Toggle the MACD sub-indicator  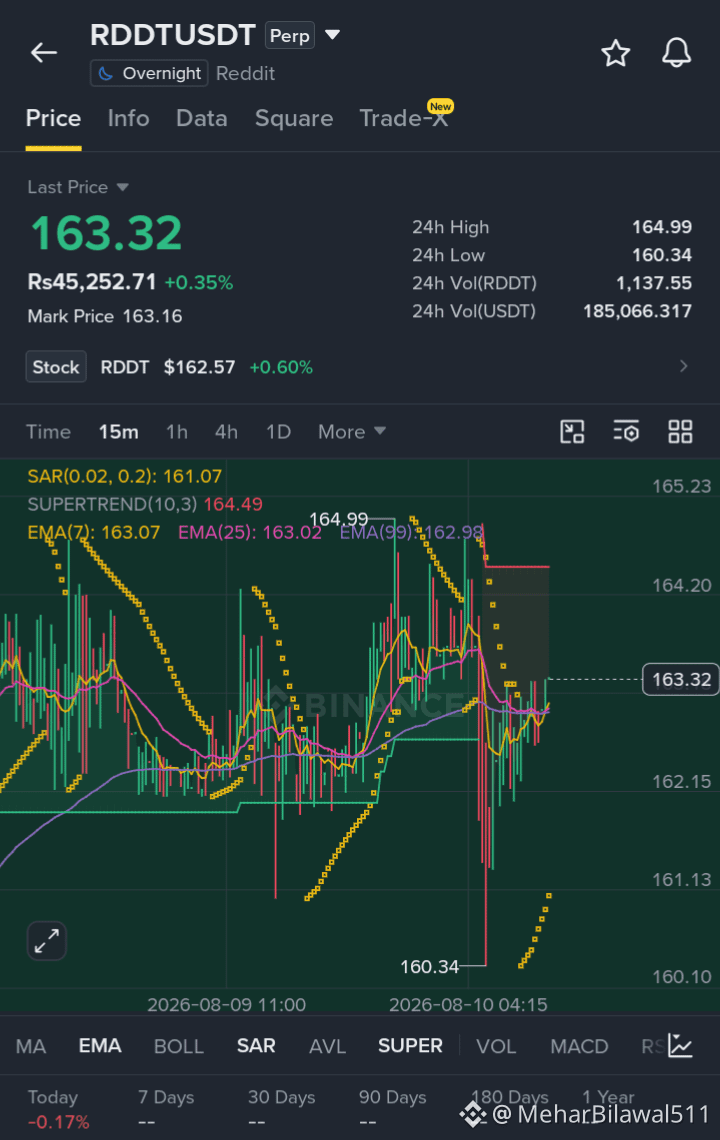coord(579,1046)
